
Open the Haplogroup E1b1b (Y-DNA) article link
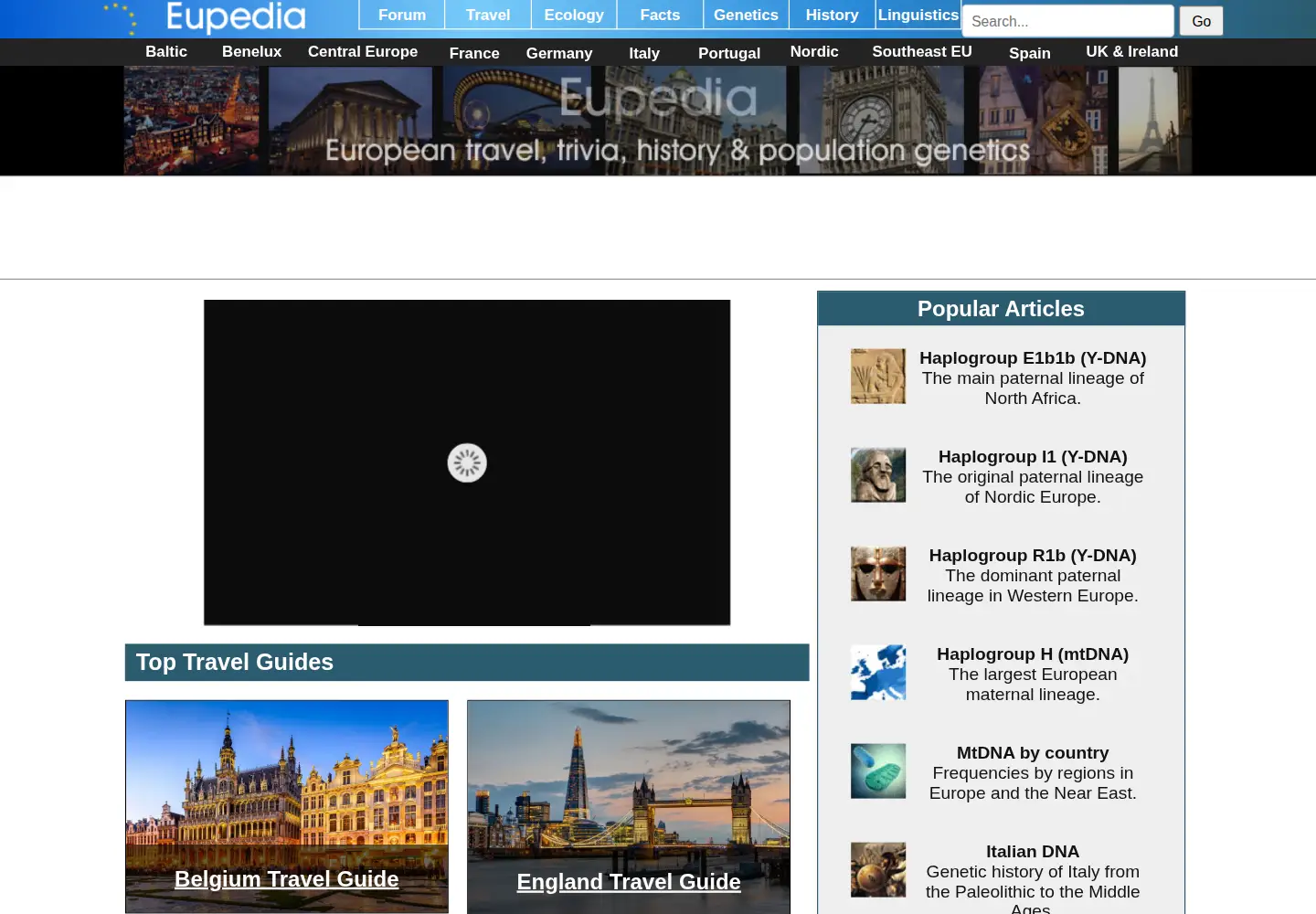pos(1033,358)
